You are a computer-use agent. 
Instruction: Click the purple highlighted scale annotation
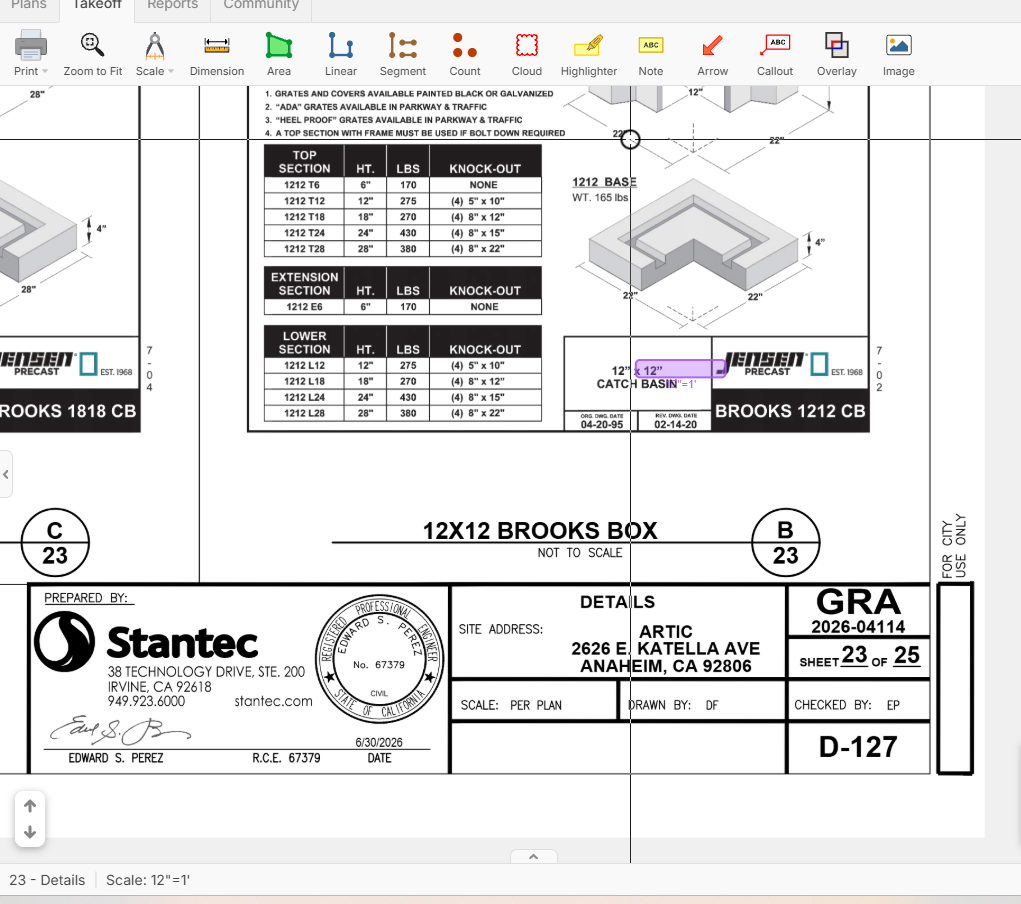(x=680, y=369)
